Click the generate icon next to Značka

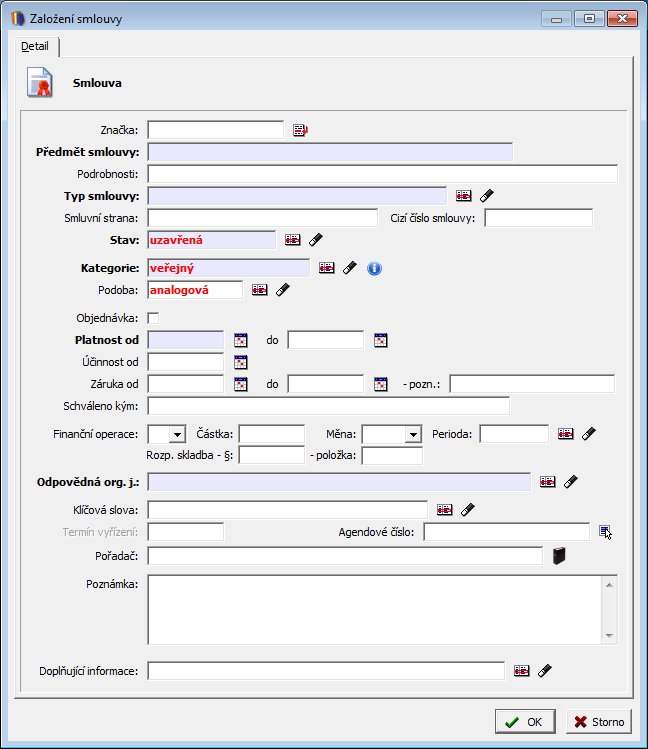[300, 130]
